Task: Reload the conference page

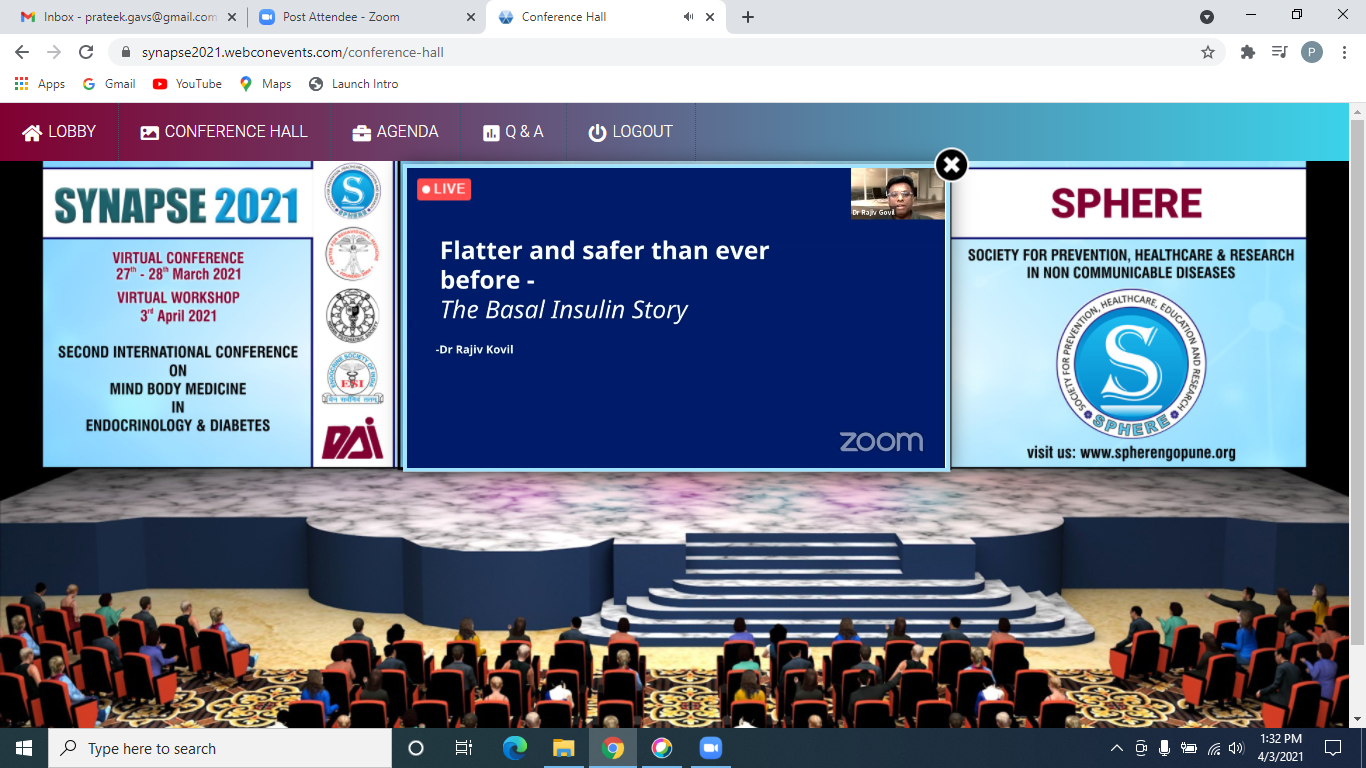Action: pyautogui.click(x=86, y=52)
